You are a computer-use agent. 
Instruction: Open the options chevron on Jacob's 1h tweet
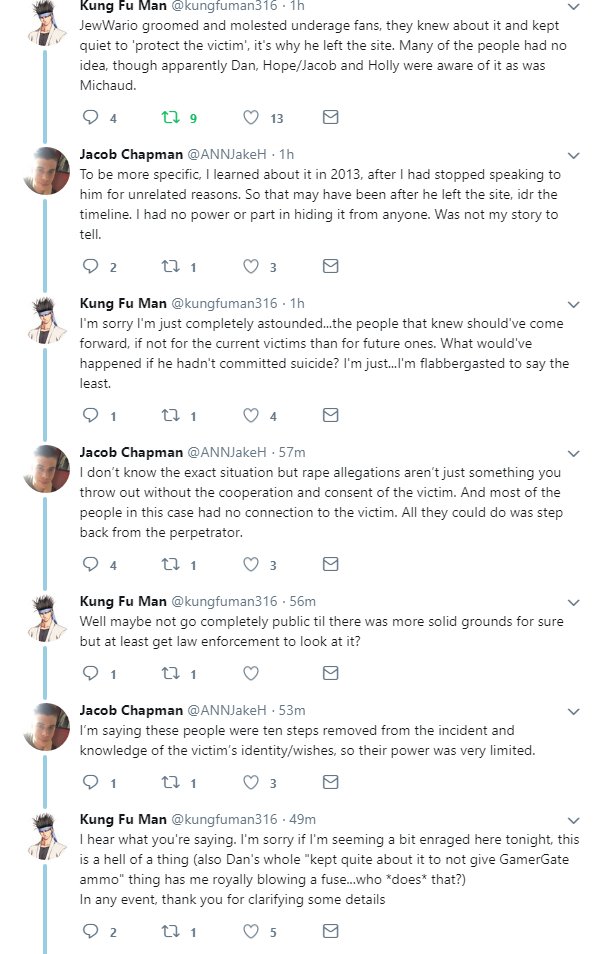coord(573,156)
